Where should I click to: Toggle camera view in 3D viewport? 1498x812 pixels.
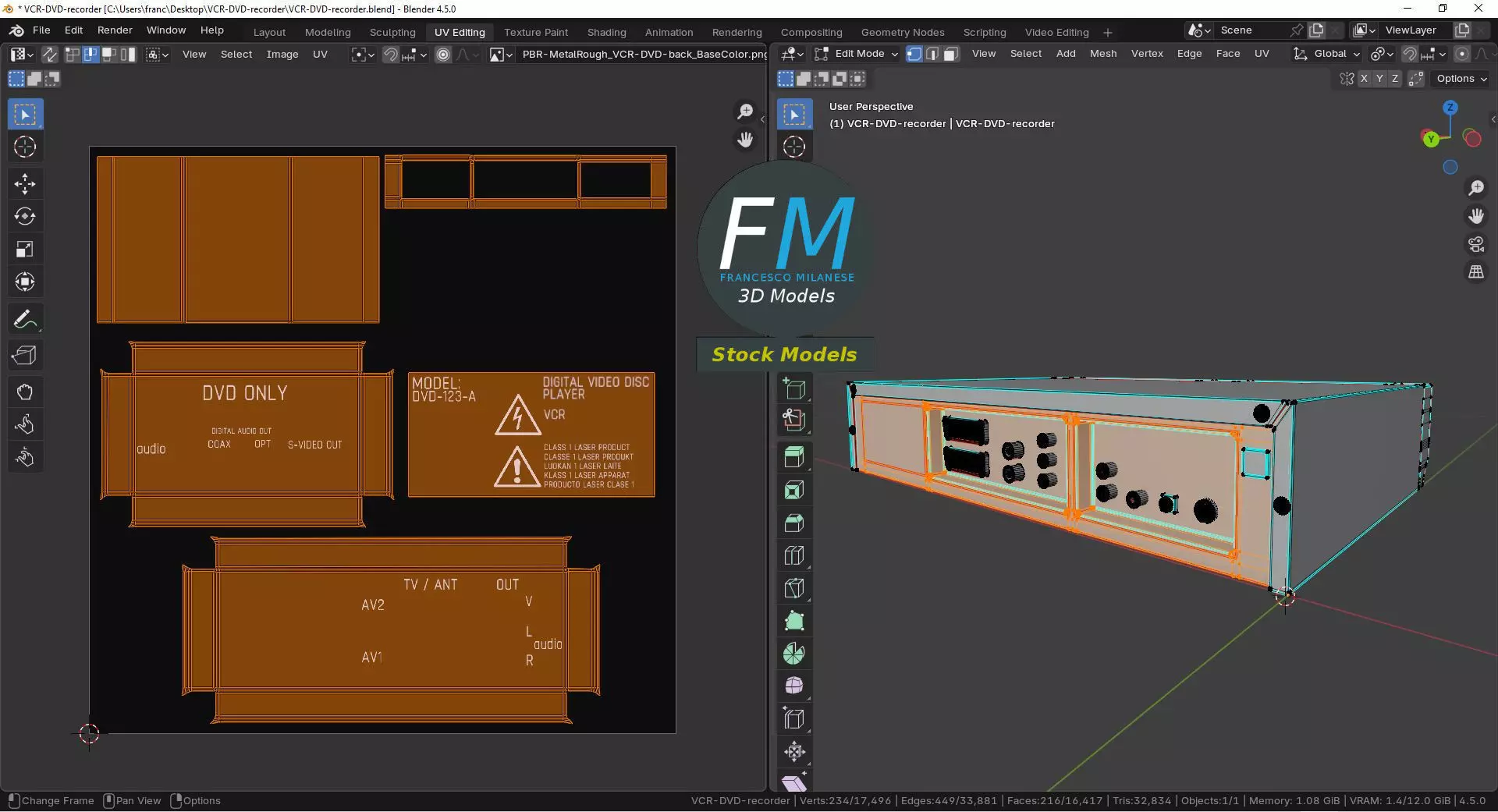tap(1476, 244)
